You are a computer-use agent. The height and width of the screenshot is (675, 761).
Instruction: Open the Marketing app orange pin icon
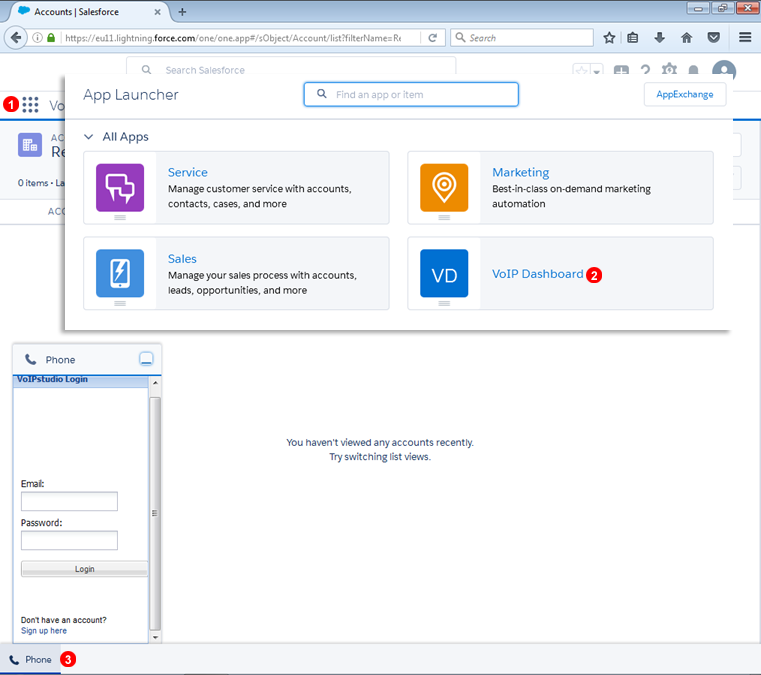click(x=444, y=188)
